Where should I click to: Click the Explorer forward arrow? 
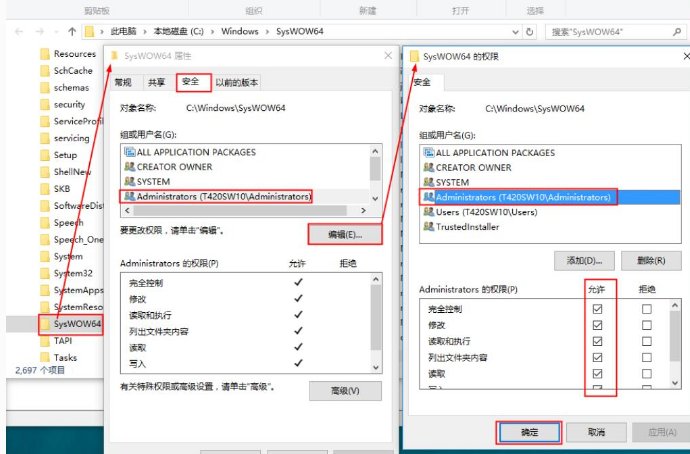tap(40, 32)
